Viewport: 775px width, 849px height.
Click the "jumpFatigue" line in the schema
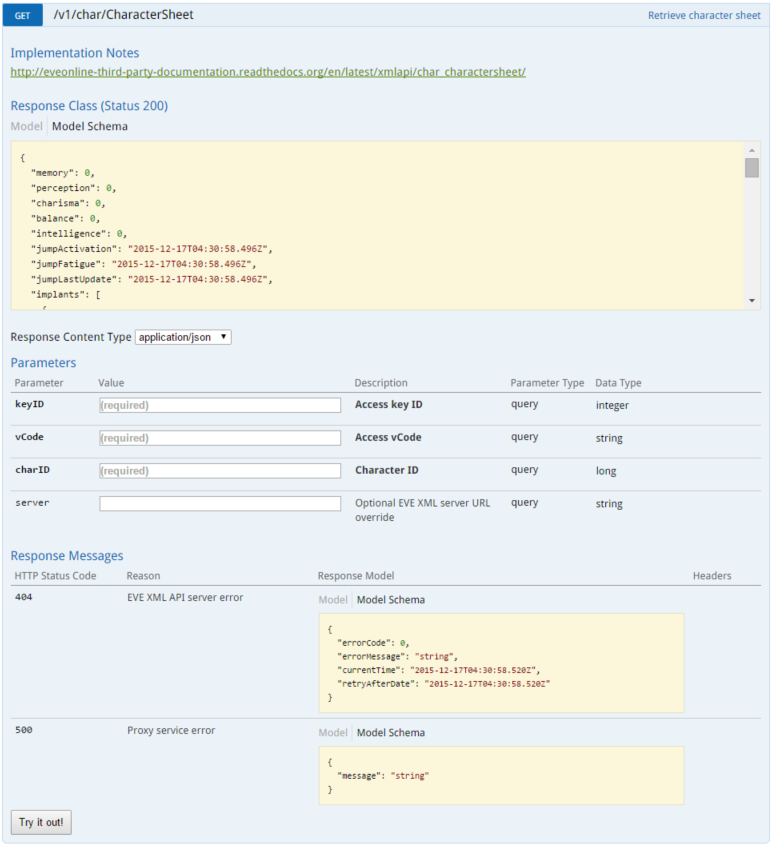tap(143, 264)
